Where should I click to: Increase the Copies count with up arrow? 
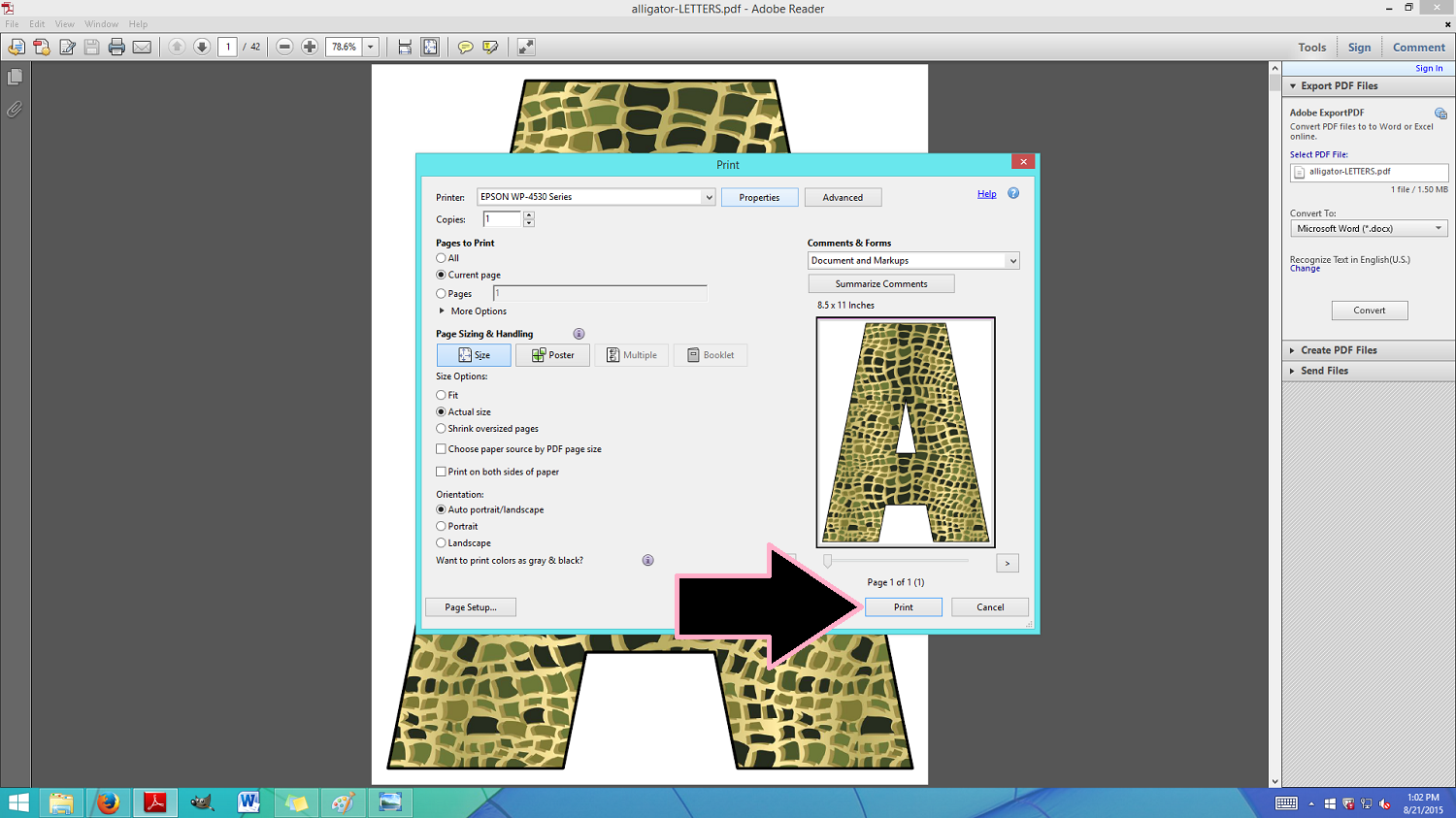point(529,215)
